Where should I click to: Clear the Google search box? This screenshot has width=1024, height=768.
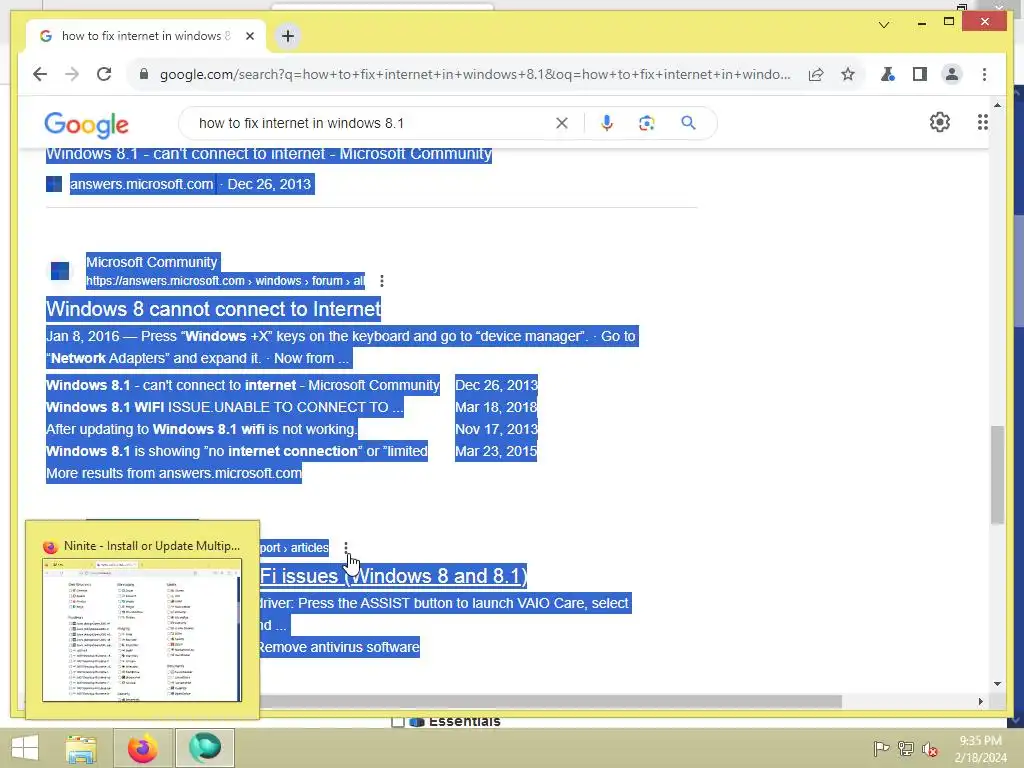[562, 123]
